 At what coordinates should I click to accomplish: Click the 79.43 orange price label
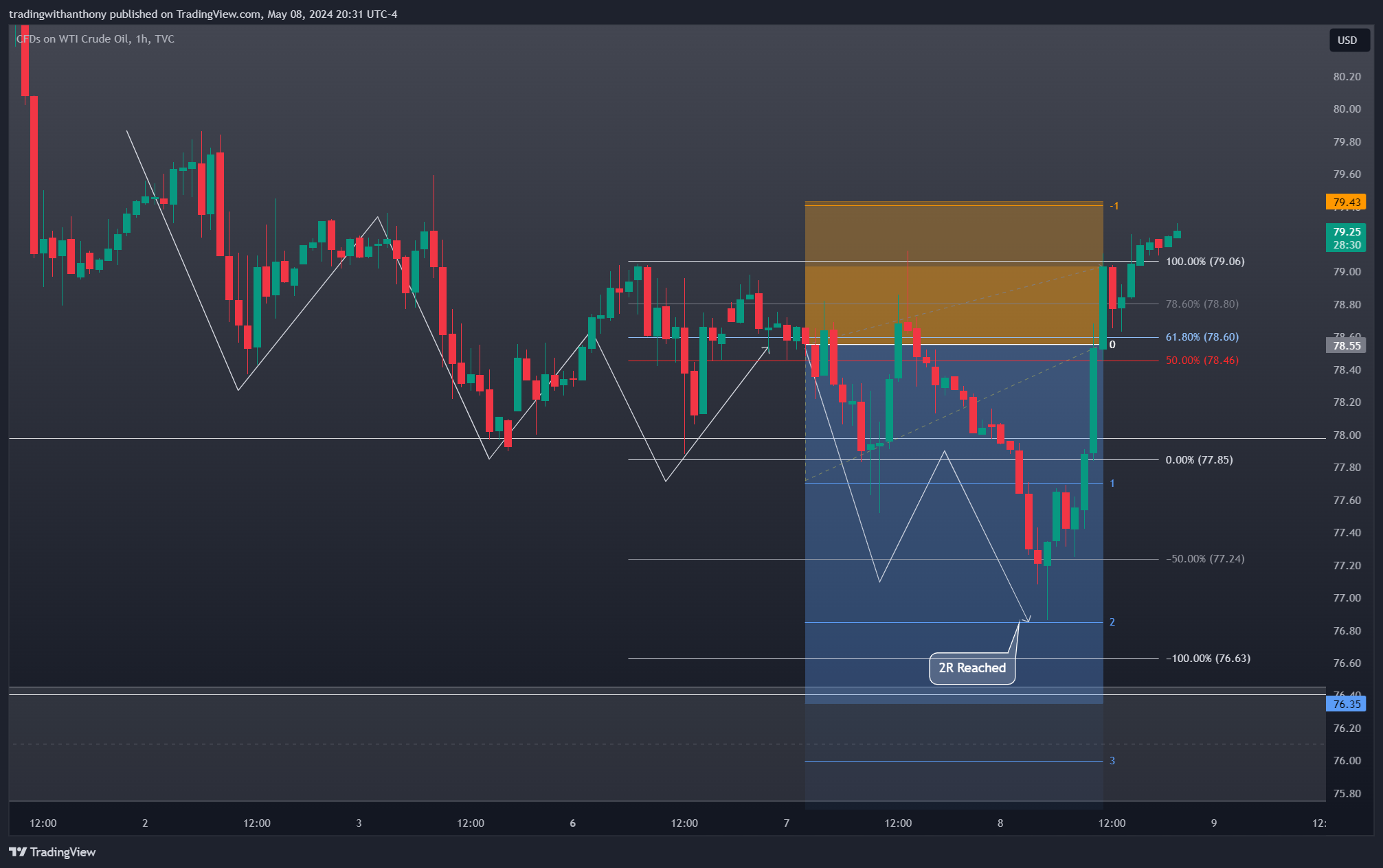coord(1346,202)
